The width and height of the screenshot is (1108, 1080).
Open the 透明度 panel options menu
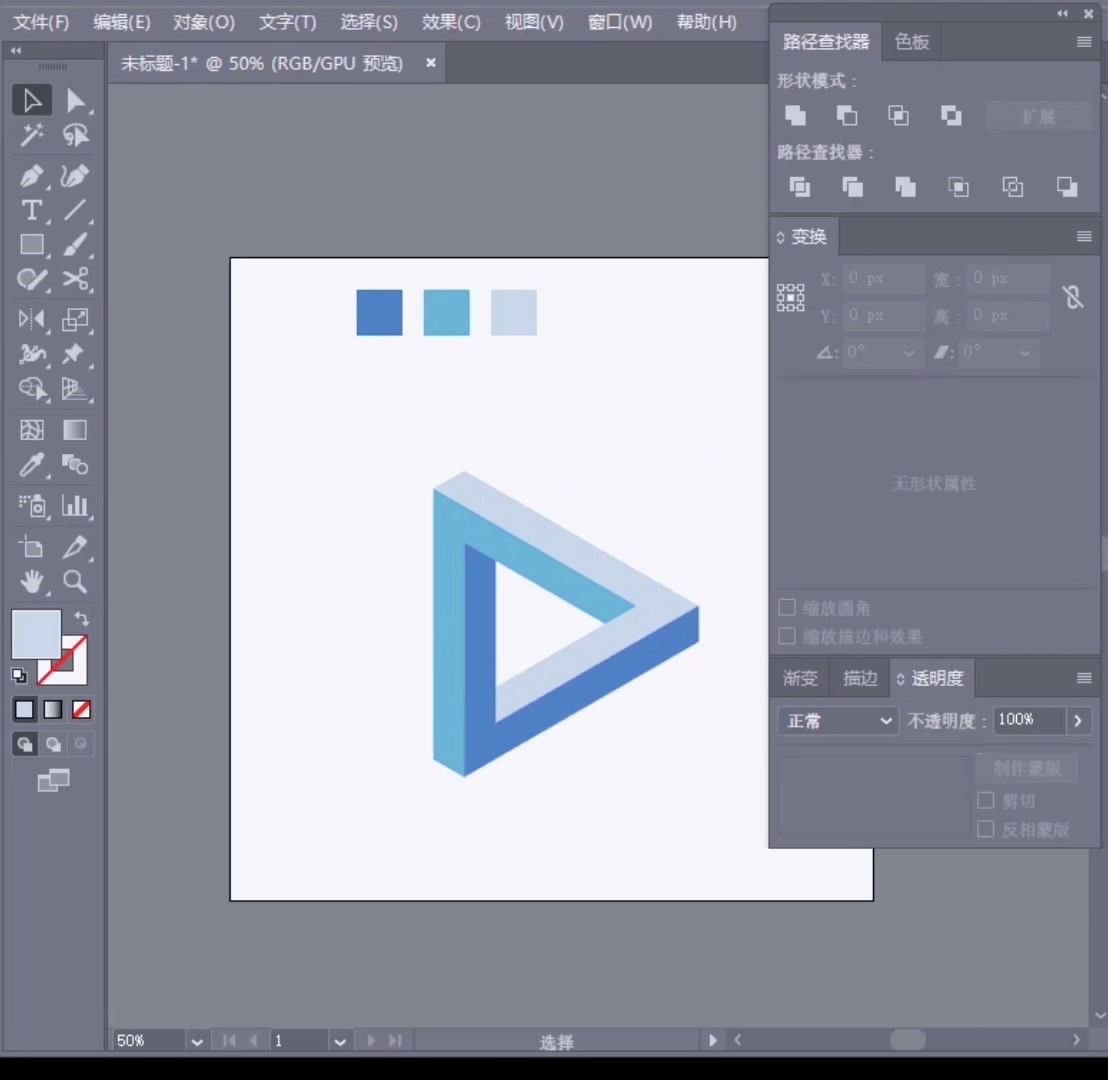tap(1084, 678)
